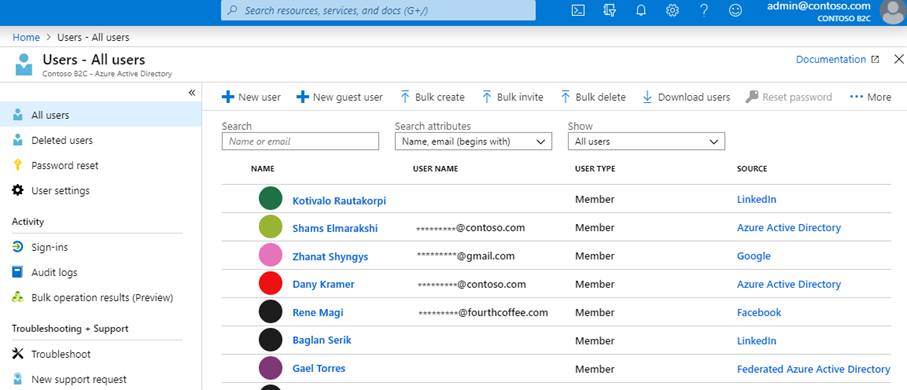Collapse the left menu with double chevron

tap(192, 93)
